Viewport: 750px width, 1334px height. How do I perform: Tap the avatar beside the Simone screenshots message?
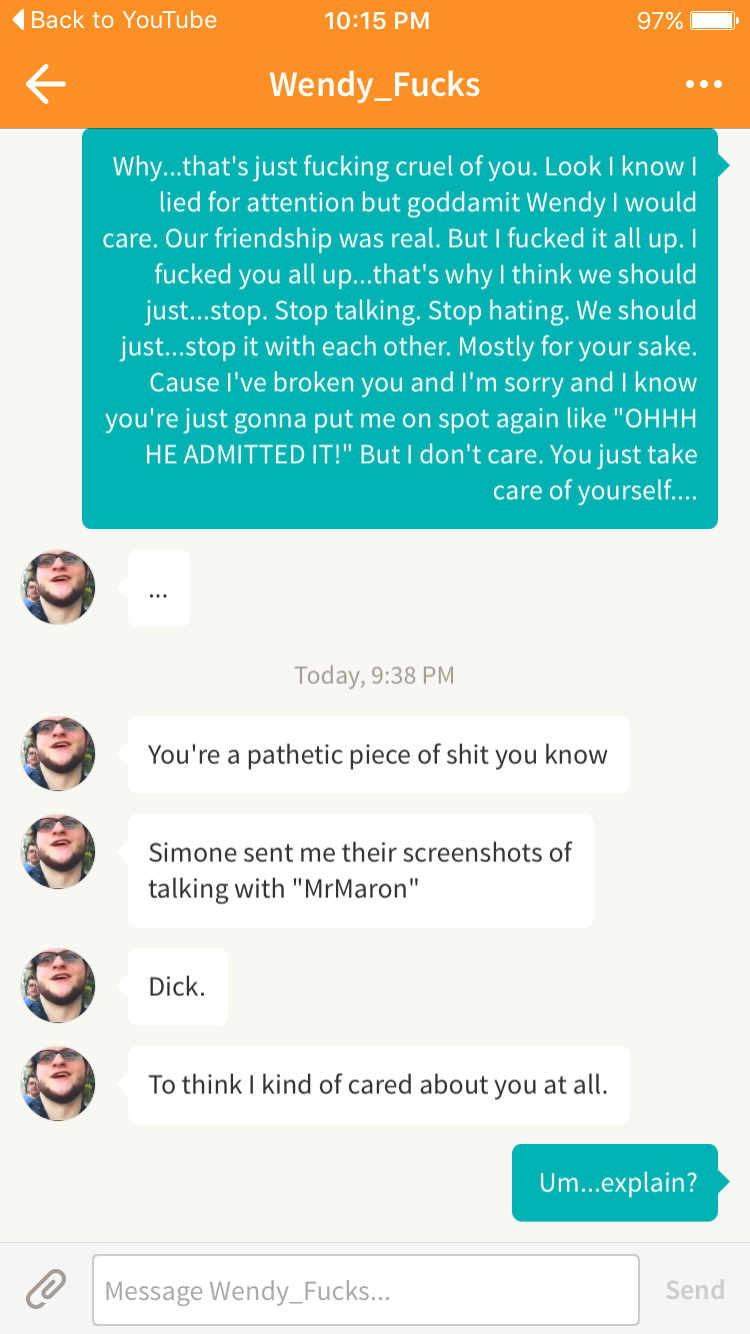[x=58, y=852]
